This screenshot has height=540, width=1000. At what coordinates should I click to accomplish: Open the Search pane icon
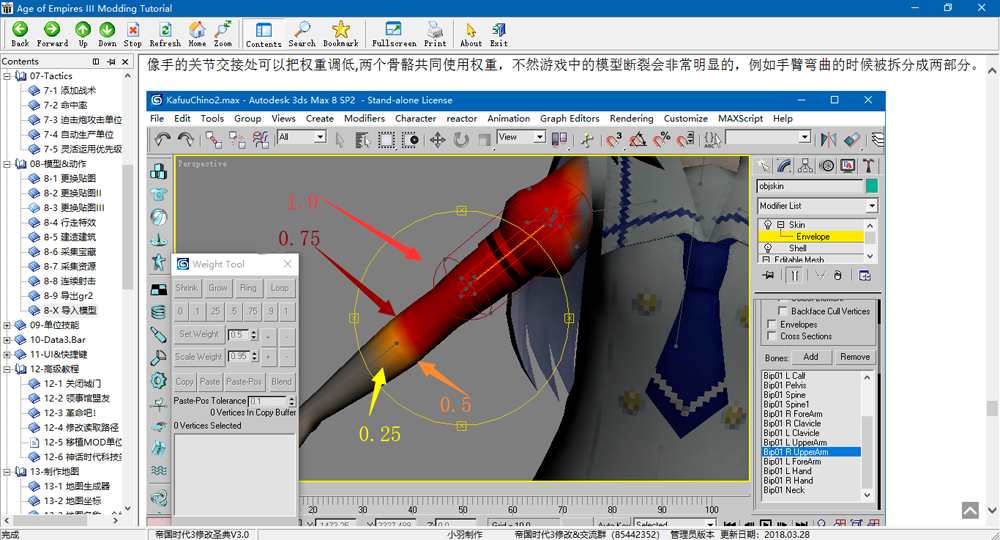click(302, 31)
